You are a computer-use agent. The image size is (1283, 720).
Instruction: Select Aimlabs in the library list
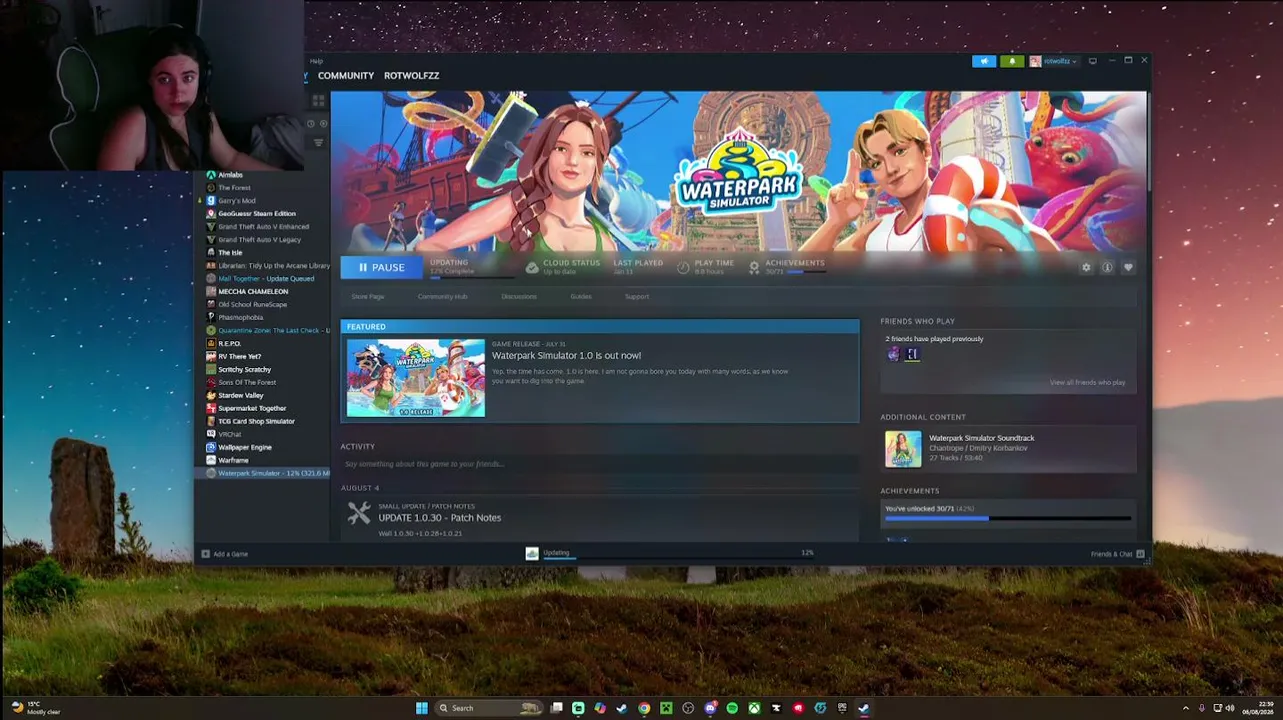click(262, 174)
